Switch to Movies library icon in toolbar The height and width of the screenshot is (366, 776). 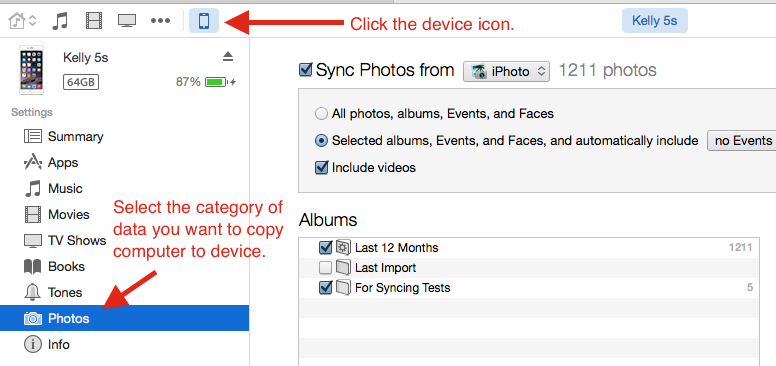tap(94, 21)
